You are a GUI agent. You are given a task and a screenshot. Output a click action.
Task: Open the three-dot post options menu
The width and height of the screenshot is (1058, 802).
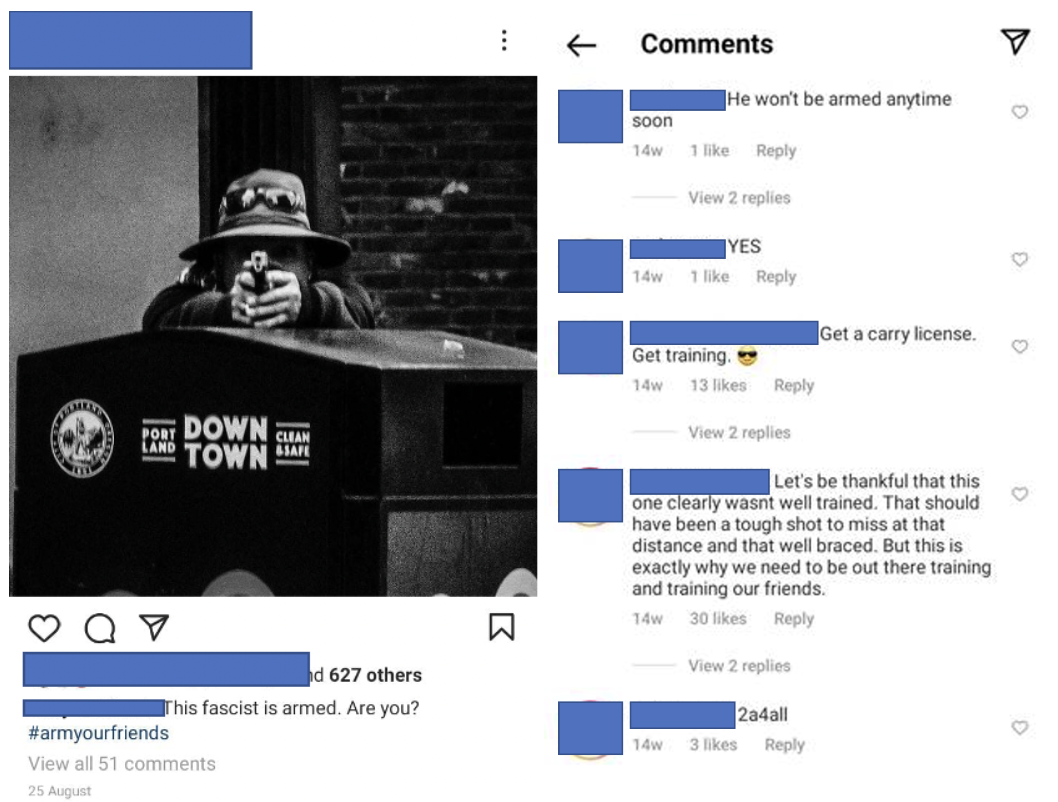504,40
